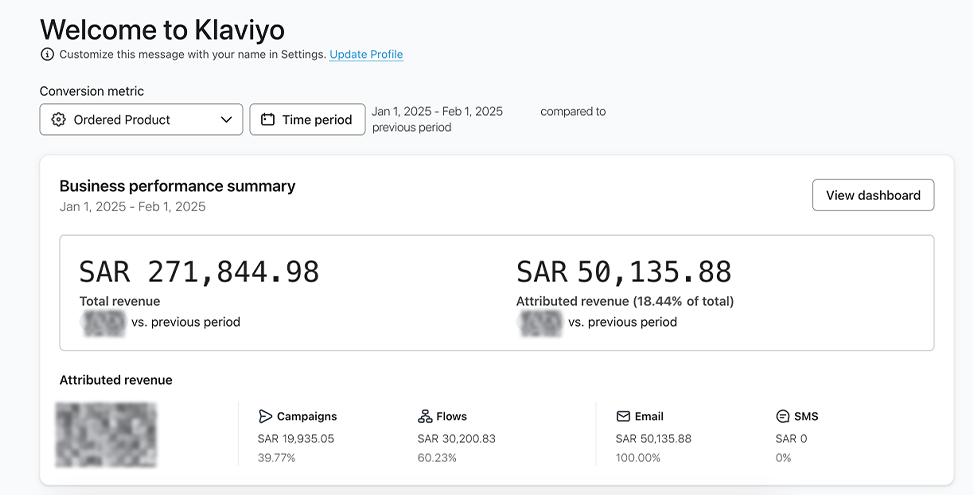
Task: Open the Update Profile link
Action: coord(366,54)
